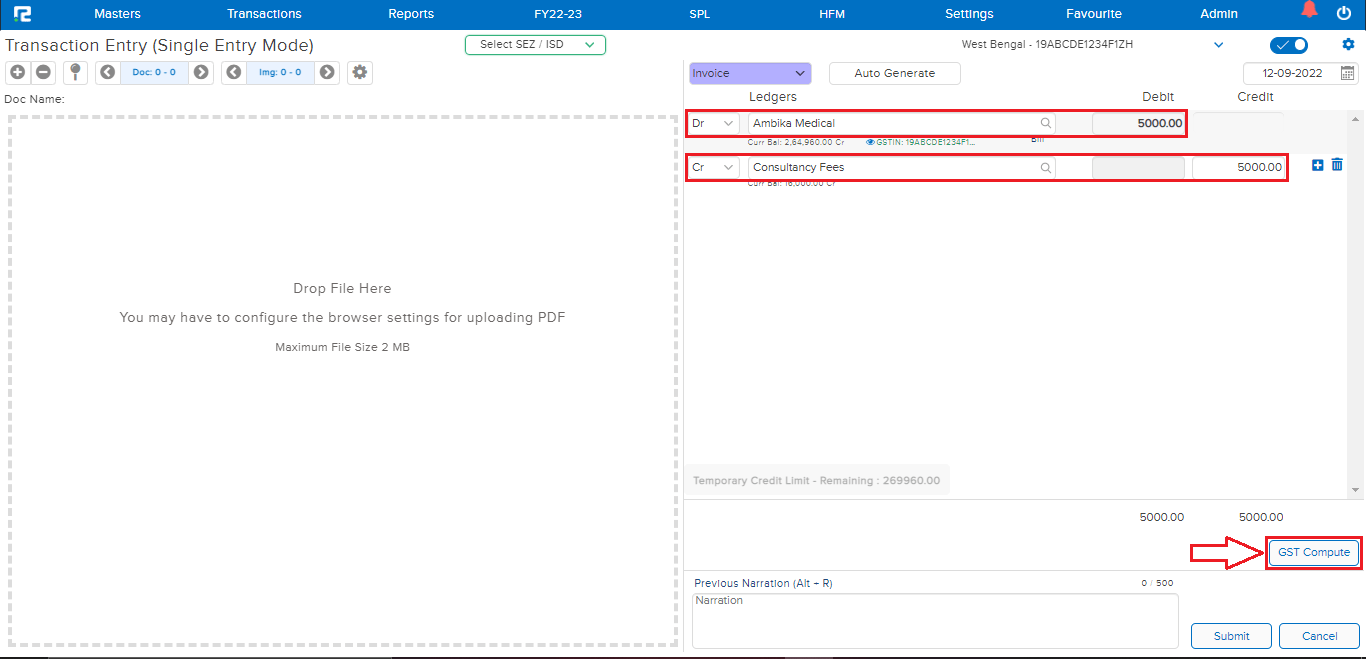Open the Reports menu
1366x659 pixels.
click(x=411, y=14)
